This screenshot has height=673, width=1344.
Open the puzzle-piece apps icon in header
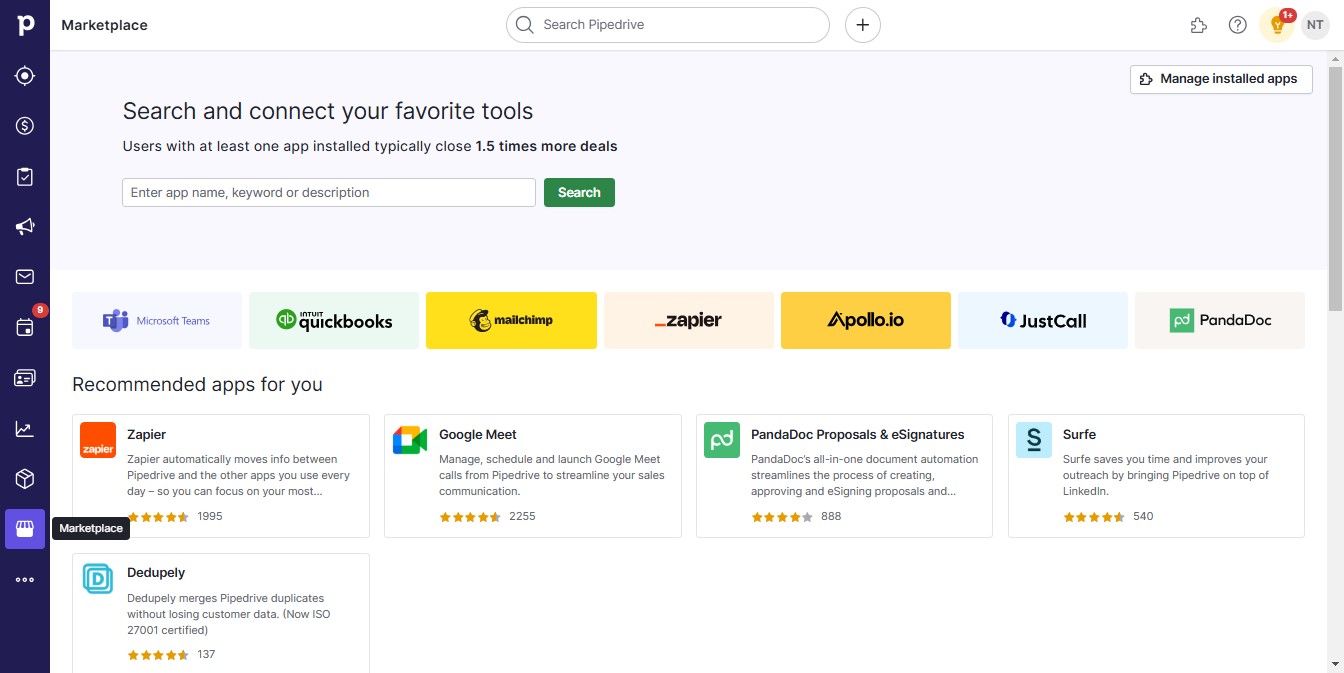point(1198,25)
